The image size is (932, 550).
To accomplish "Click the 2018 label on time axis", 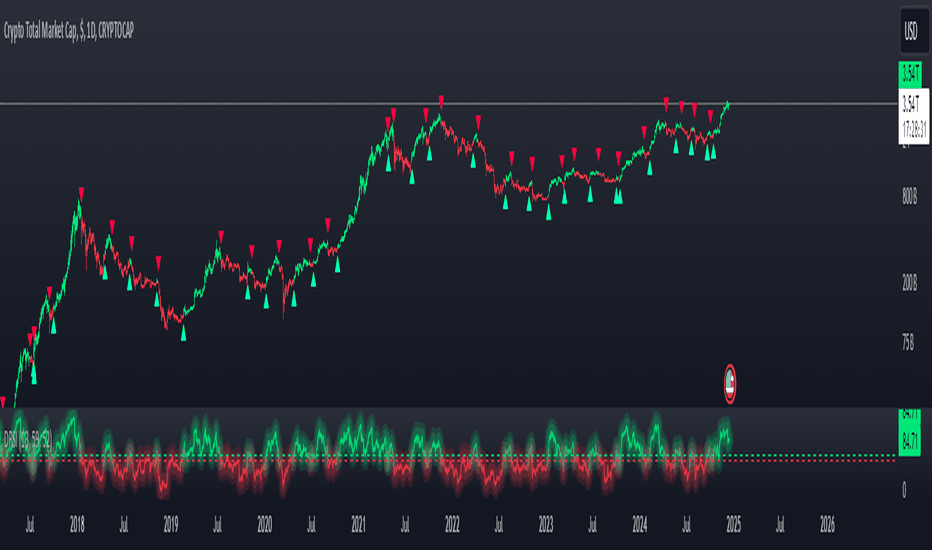I will pyautogui.click(x=77, y=524).
